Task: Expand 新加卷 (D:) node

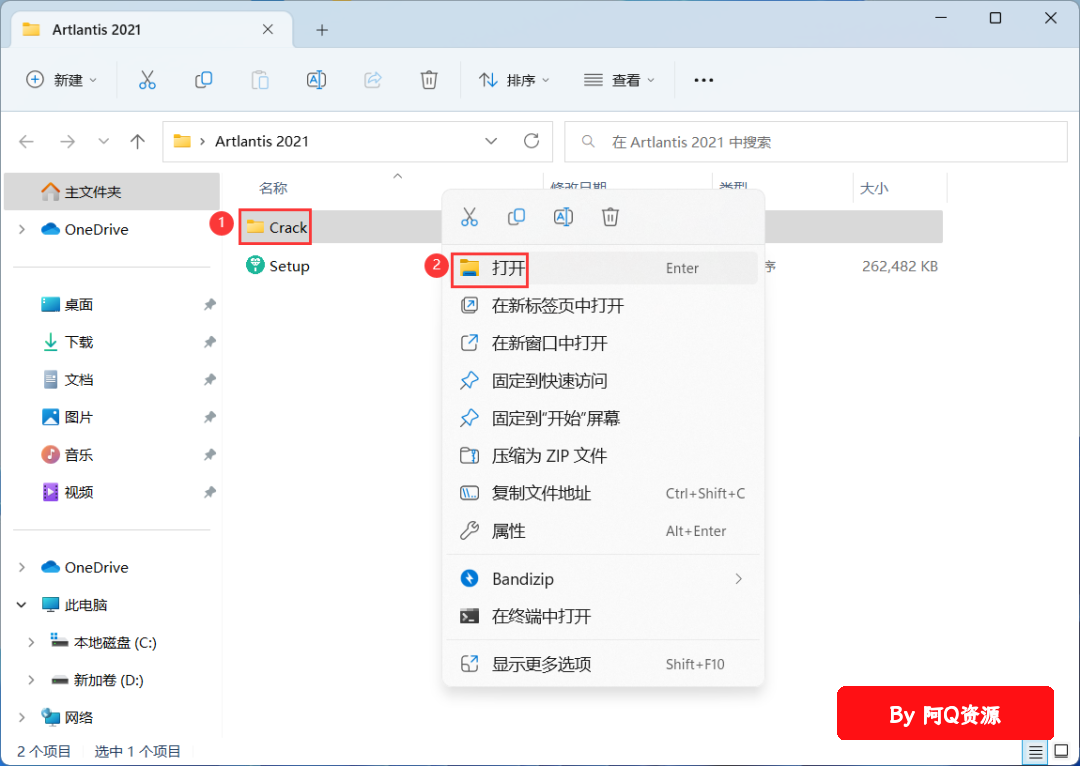Action: [x=31, y=680]
